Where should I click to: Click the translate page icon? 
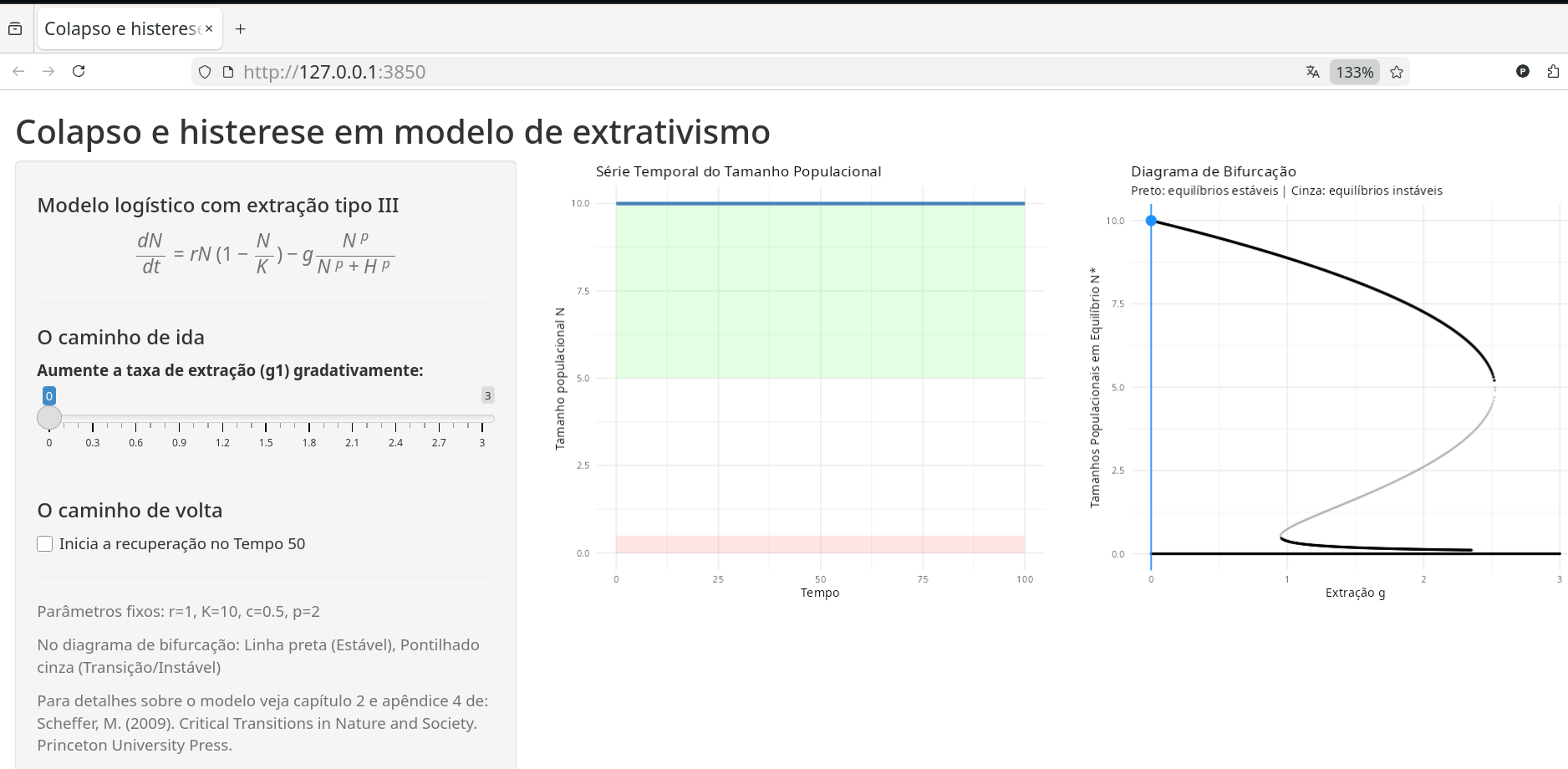1312,72
